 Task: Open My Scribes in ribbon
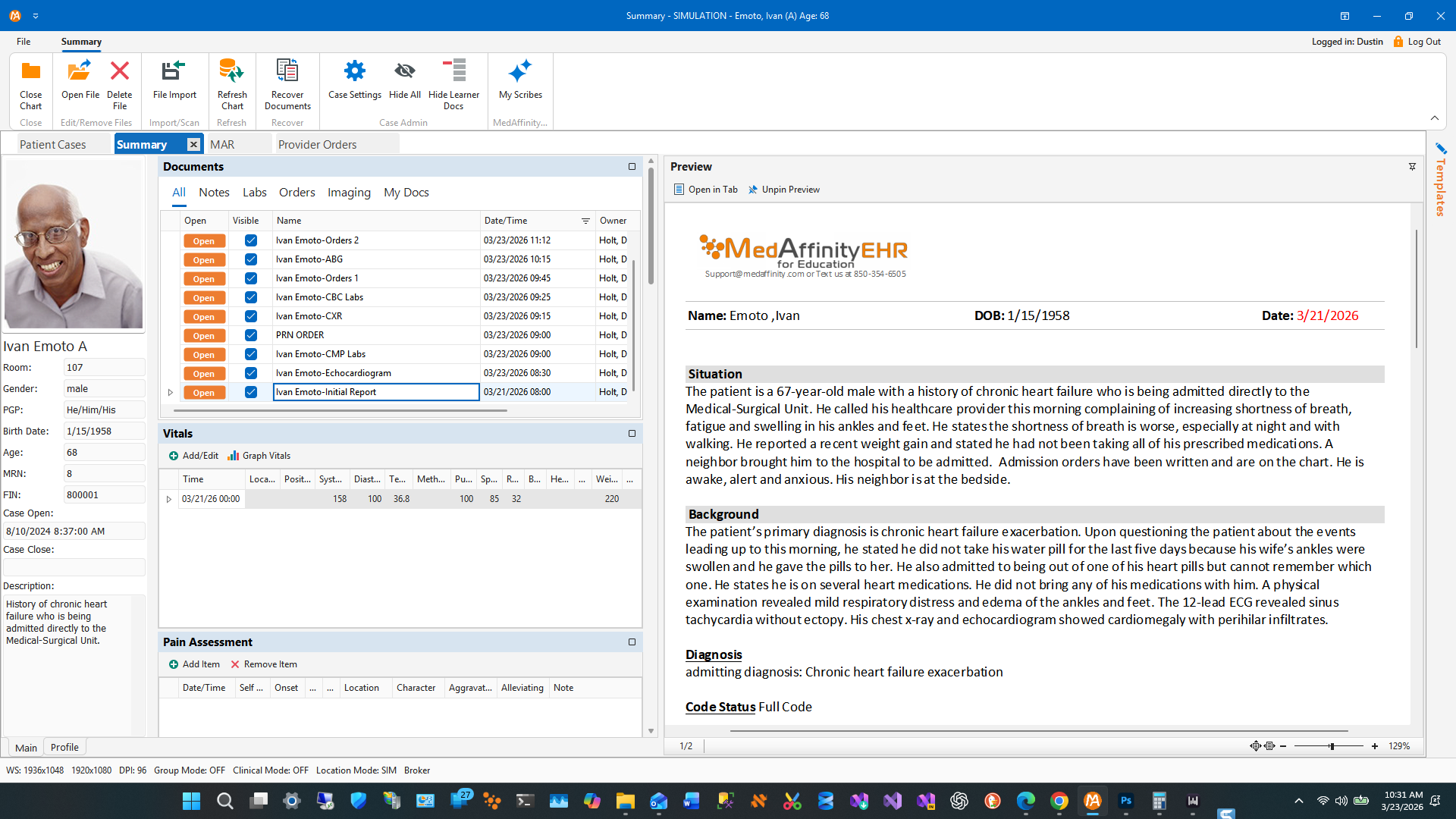pos(519,72)
